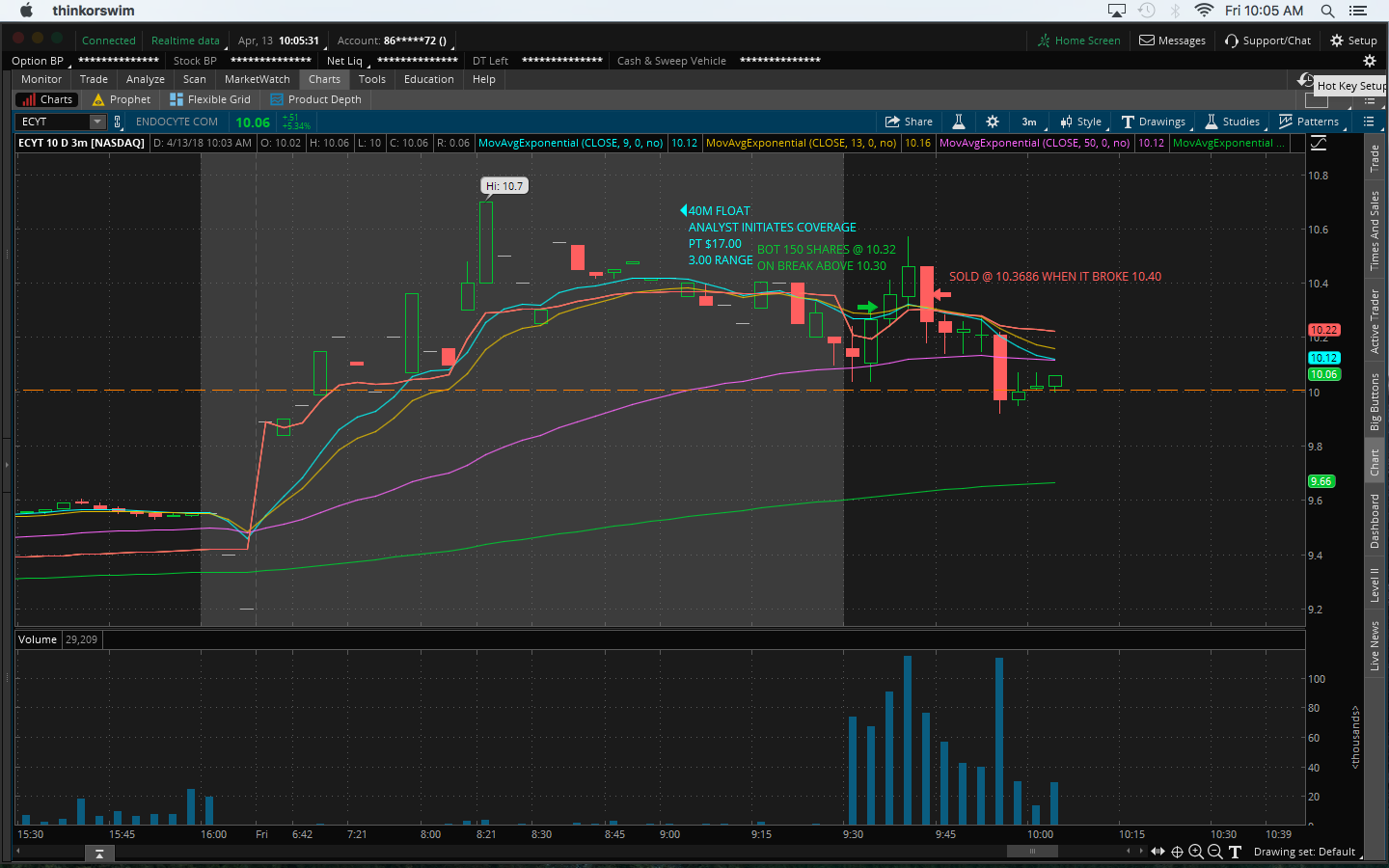
Task: Zoom in with the magnifier plus icon
Action: (1196, 852)
